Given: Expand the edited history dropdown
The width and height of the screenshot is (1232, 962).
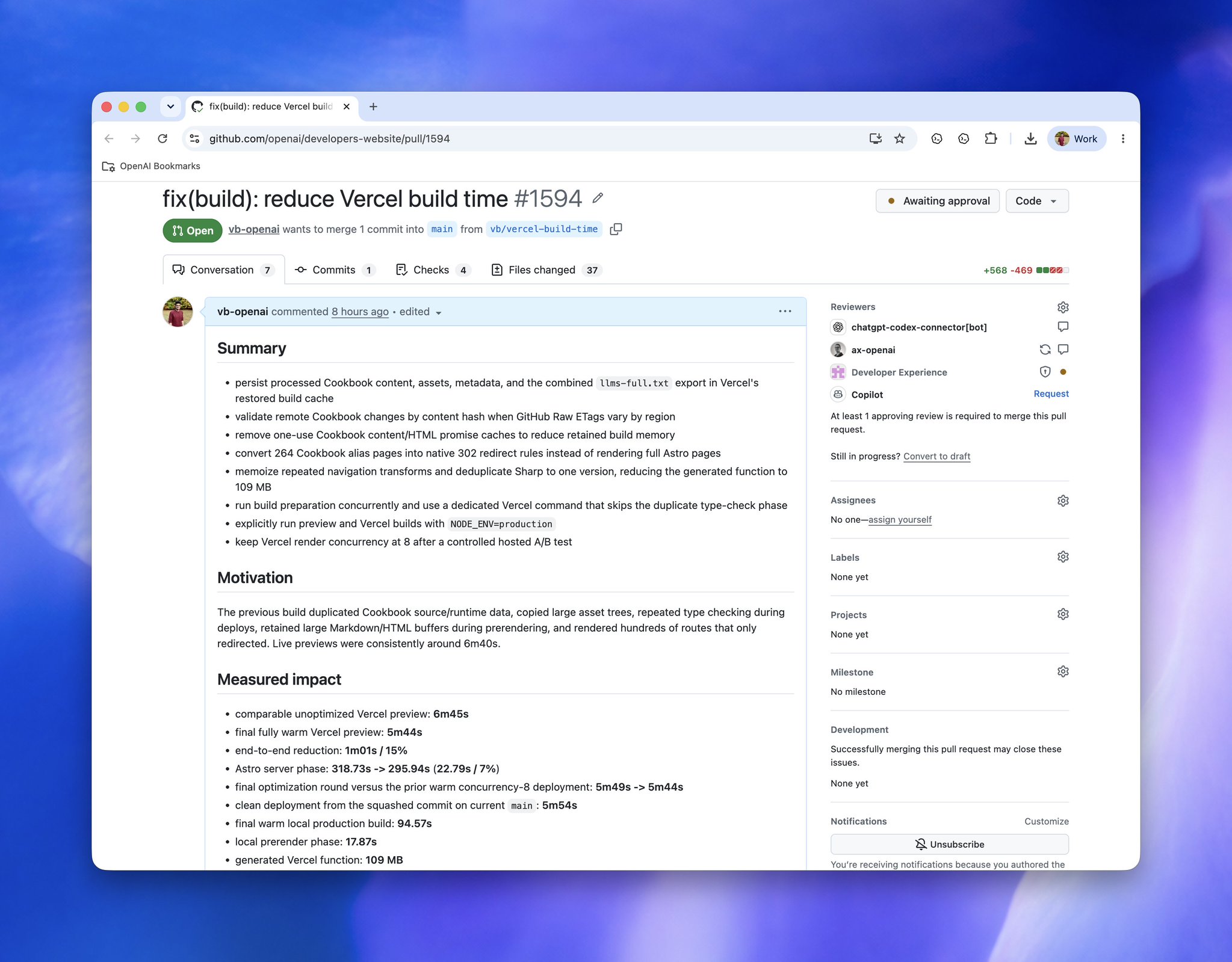Looking at the screenshot, I should coord(421,312).
